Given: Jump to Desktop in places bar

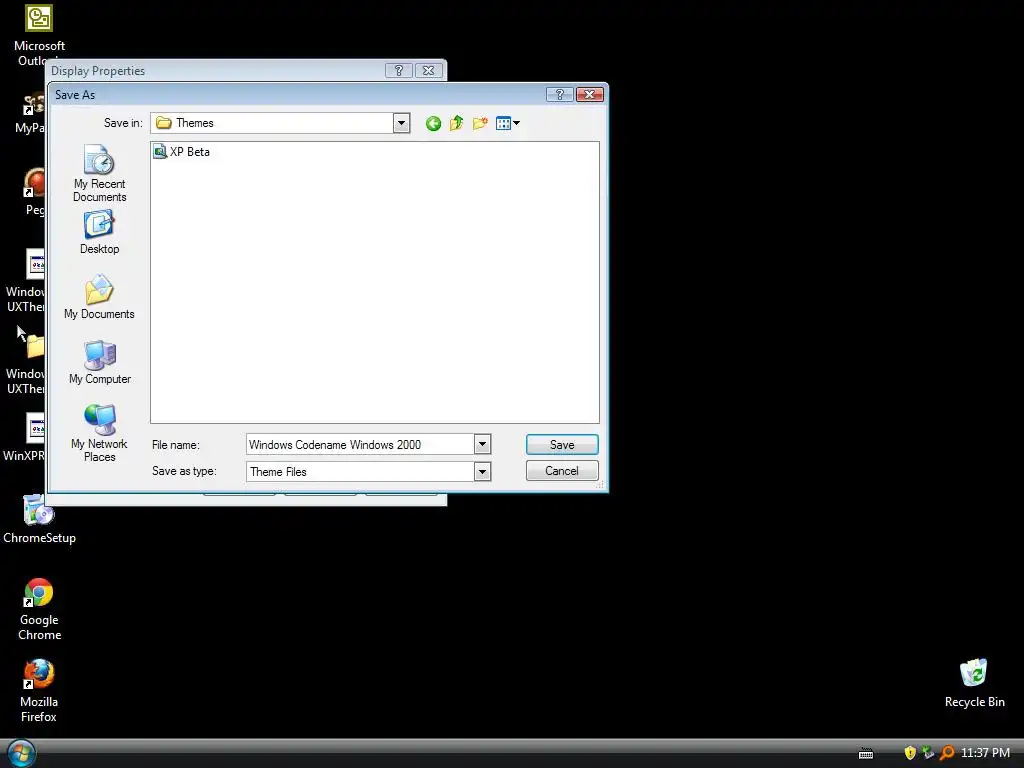Looking at the screenshot, I should (x=99, y=232).
